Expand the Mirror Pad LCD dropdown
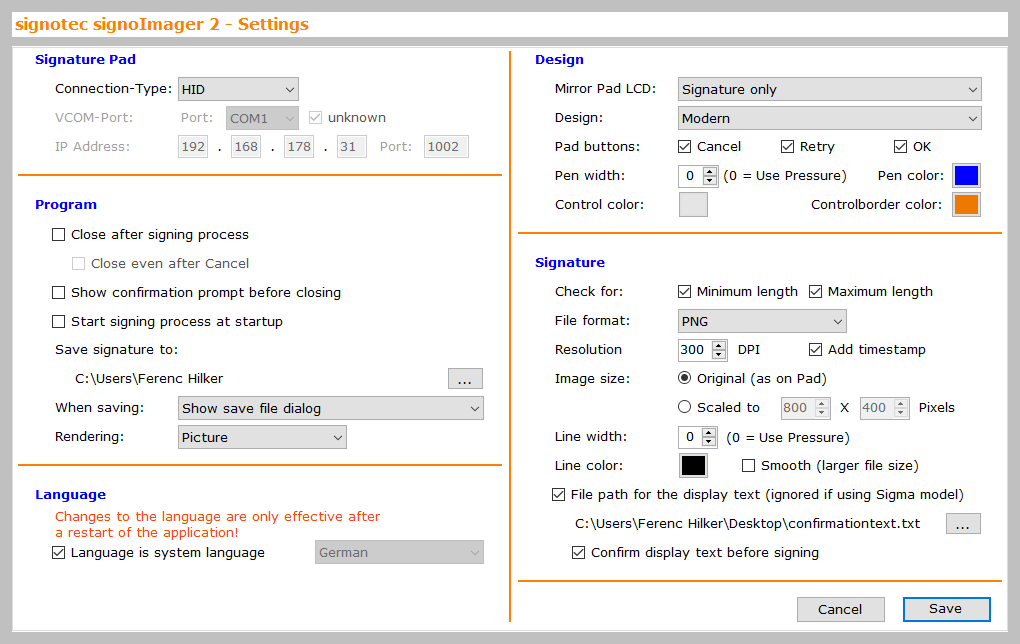1020x644 pixels. (829, 90)
